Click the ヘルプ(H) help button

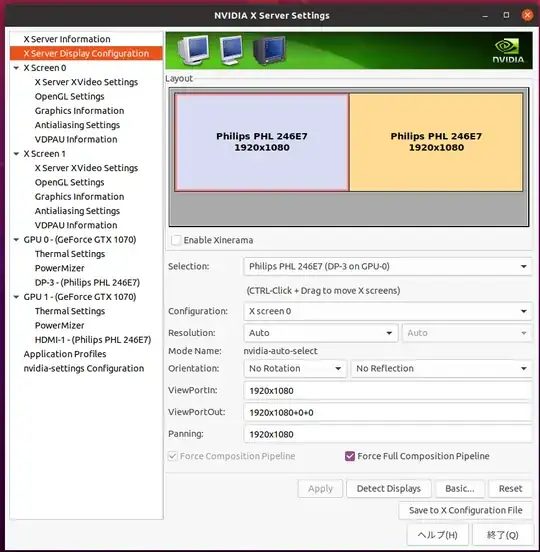437,535
